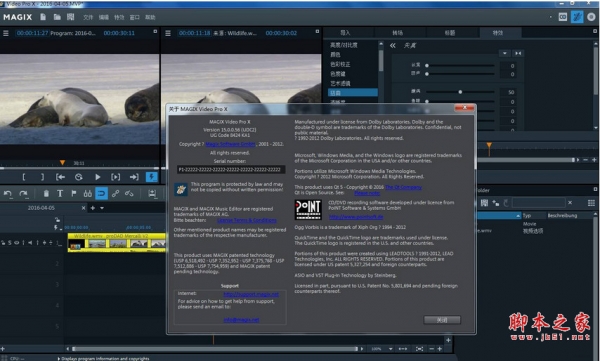Click 关闭 button in About dialog
This screenshot has width=600, height=361.
coord(442,320)
